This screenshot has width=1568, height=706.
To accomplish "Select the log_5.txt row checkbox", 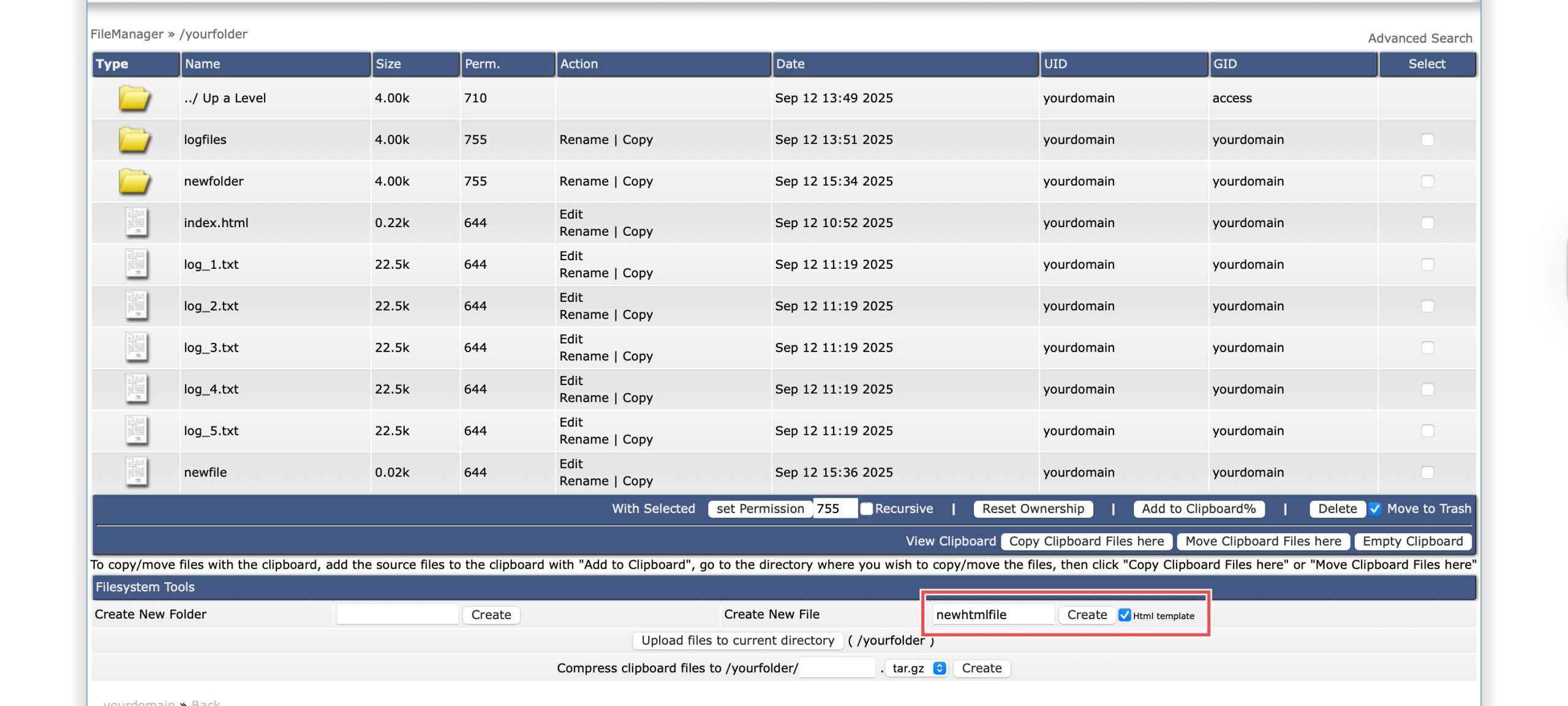I will 1427,431.
